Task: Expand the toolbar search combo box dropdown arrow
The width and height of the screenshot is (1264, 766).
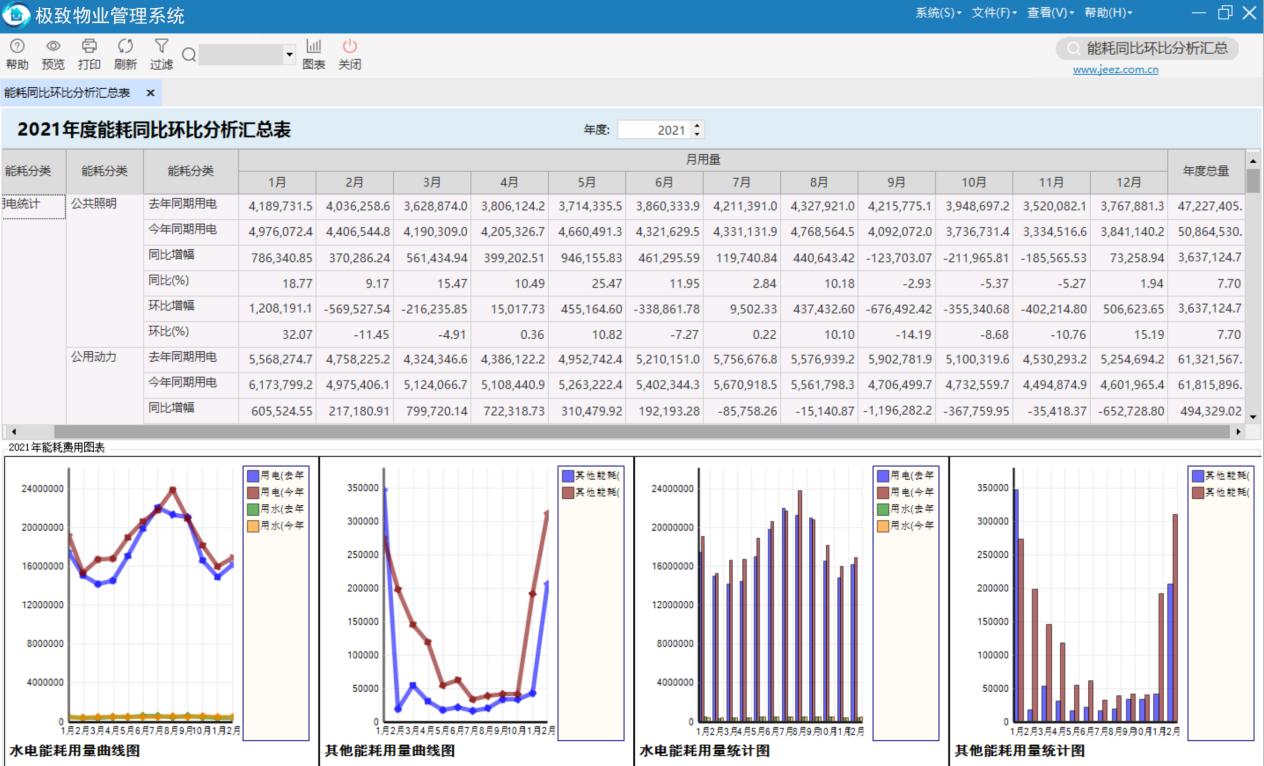Action: tap(290, 54)
